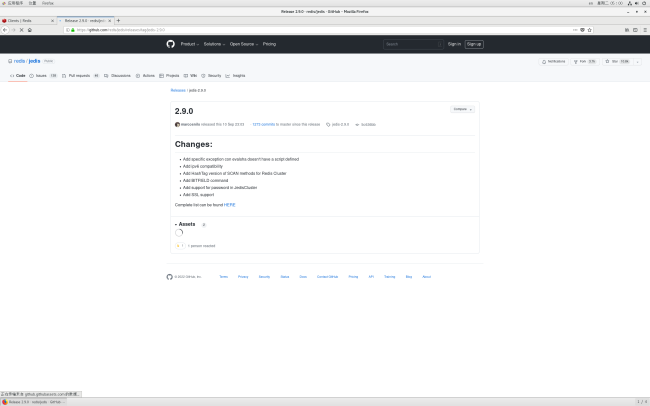This screenshot has width=650, height=406.
Task: Open the footer About link
Action: pyautogui.click(x=427, y=277)
